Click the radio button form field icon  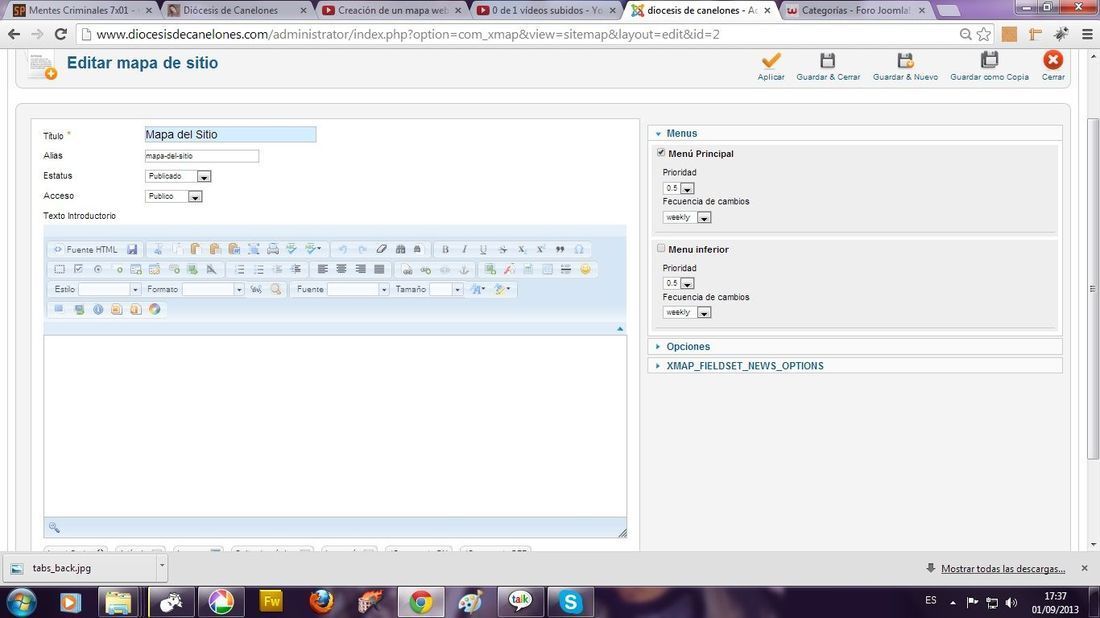[x=98, y=269]
